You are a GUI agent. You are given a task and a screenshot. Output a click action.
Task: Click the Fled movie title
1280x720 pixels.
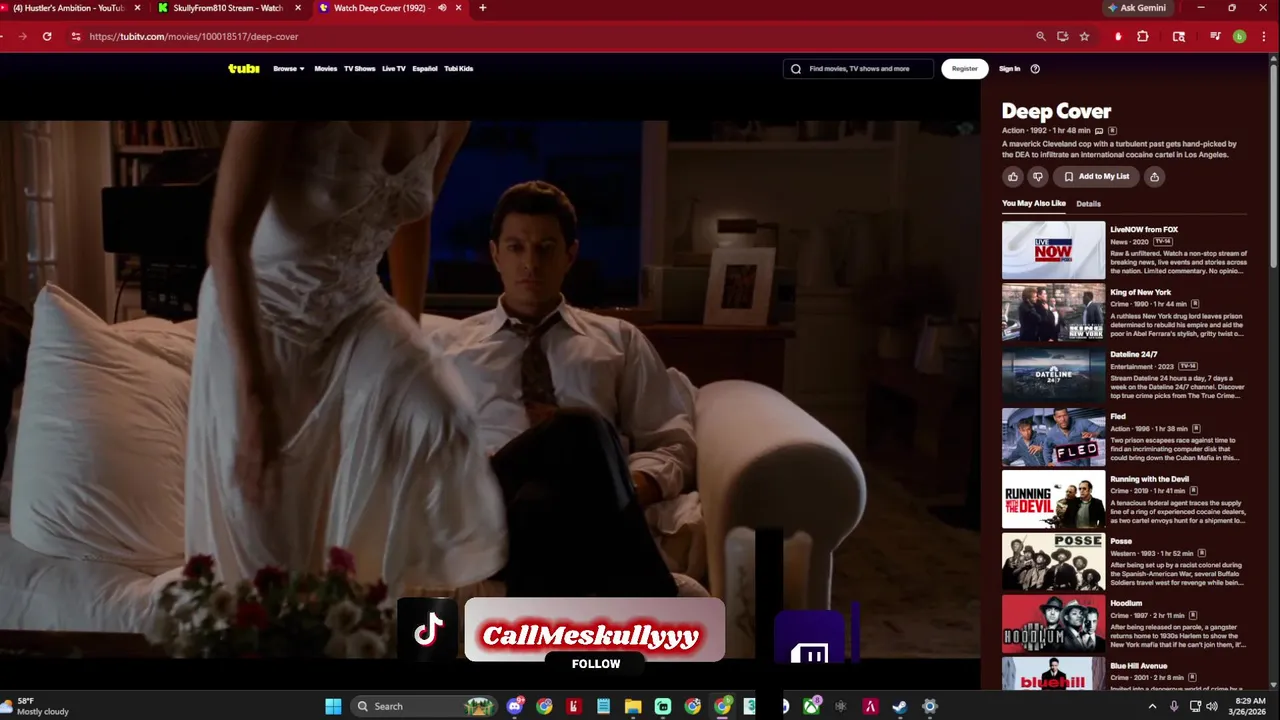[1118, 417]
